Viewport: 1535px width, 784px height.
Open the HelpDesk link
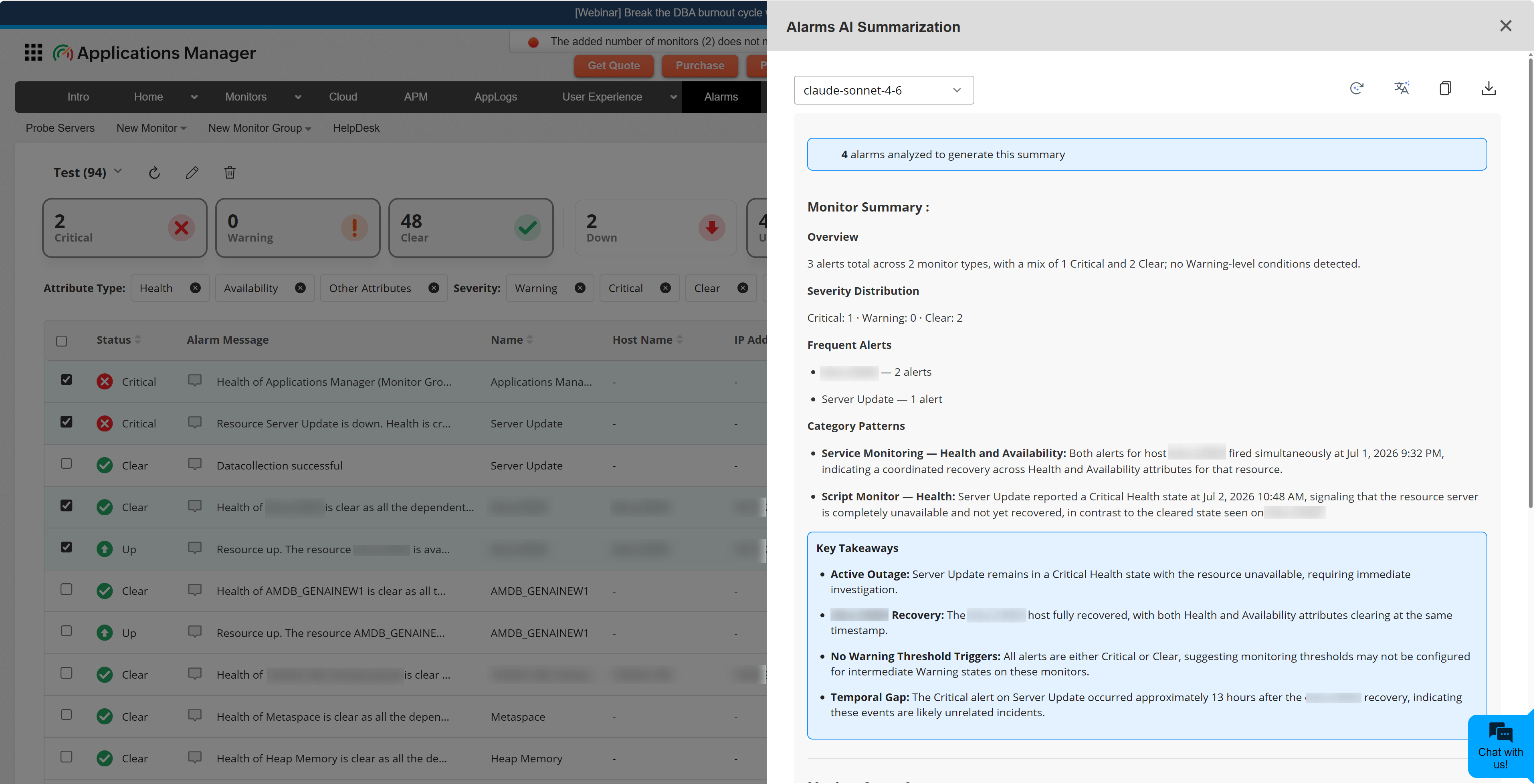(356, 128)
